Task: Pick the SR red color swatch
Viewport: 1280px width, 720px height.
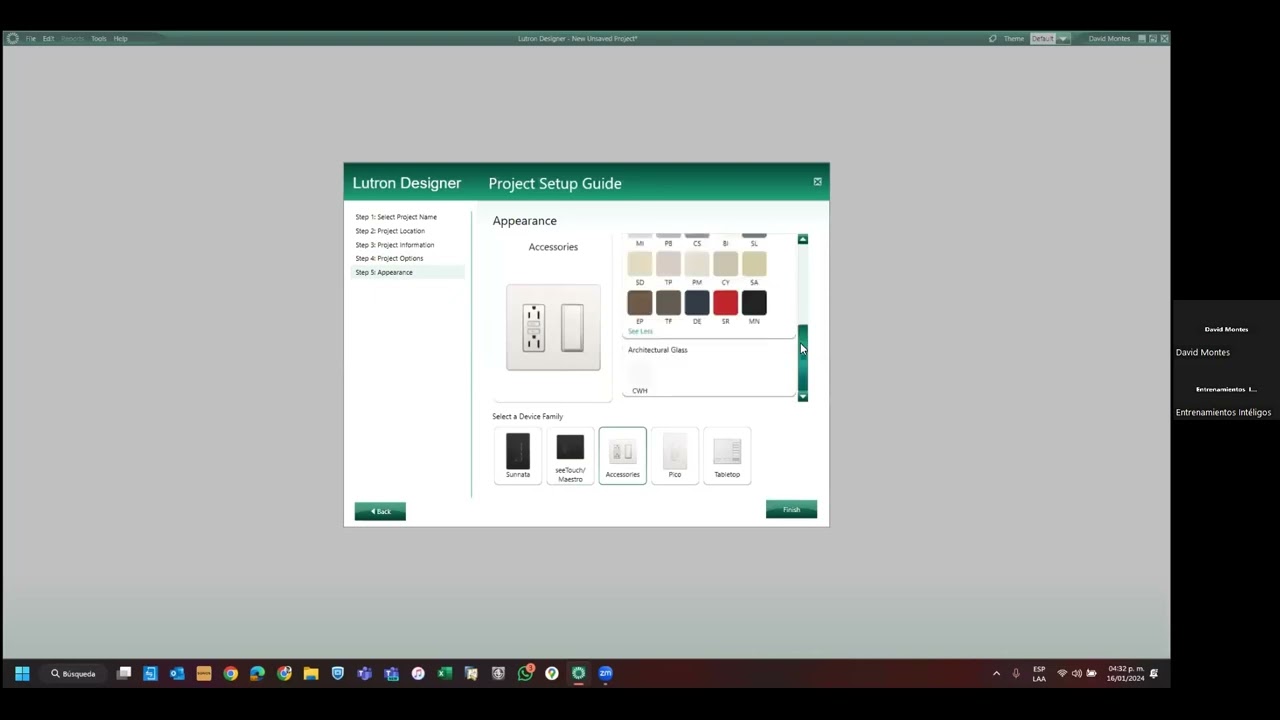Action: (x=725, y=302)
